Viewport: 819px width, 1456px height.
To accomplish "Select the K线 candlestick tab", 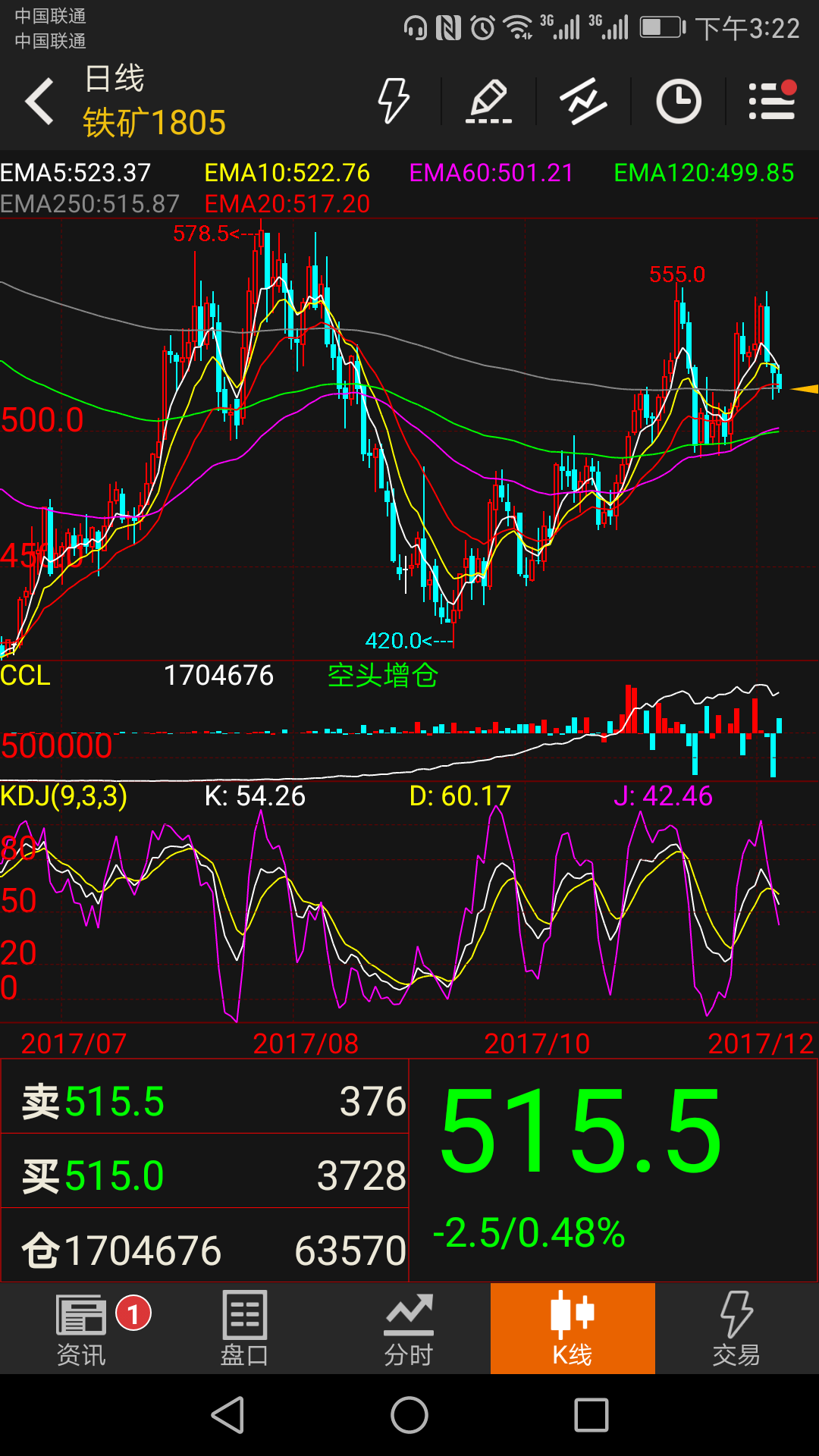I will pos(573,1329).
